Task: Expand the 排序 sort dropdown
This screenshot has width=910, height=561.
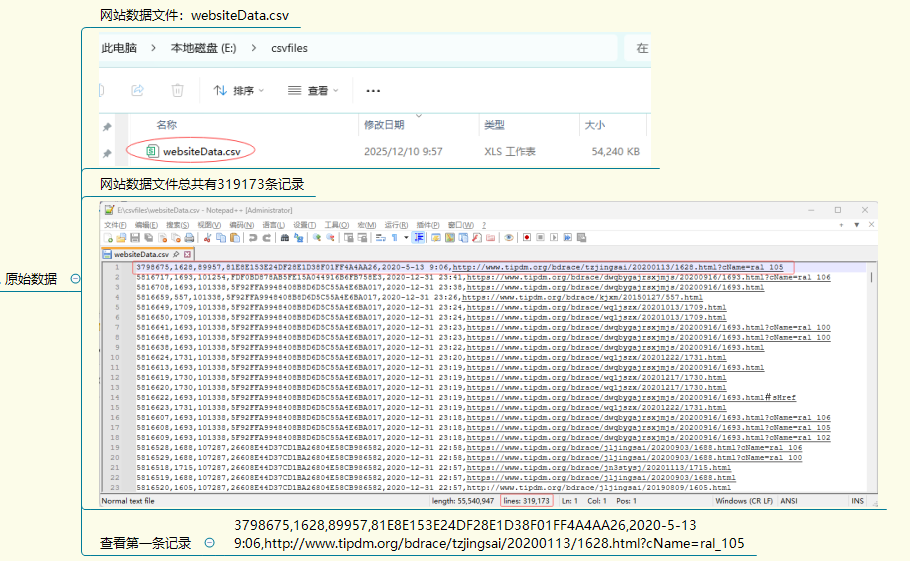Action: coord(237,90)
